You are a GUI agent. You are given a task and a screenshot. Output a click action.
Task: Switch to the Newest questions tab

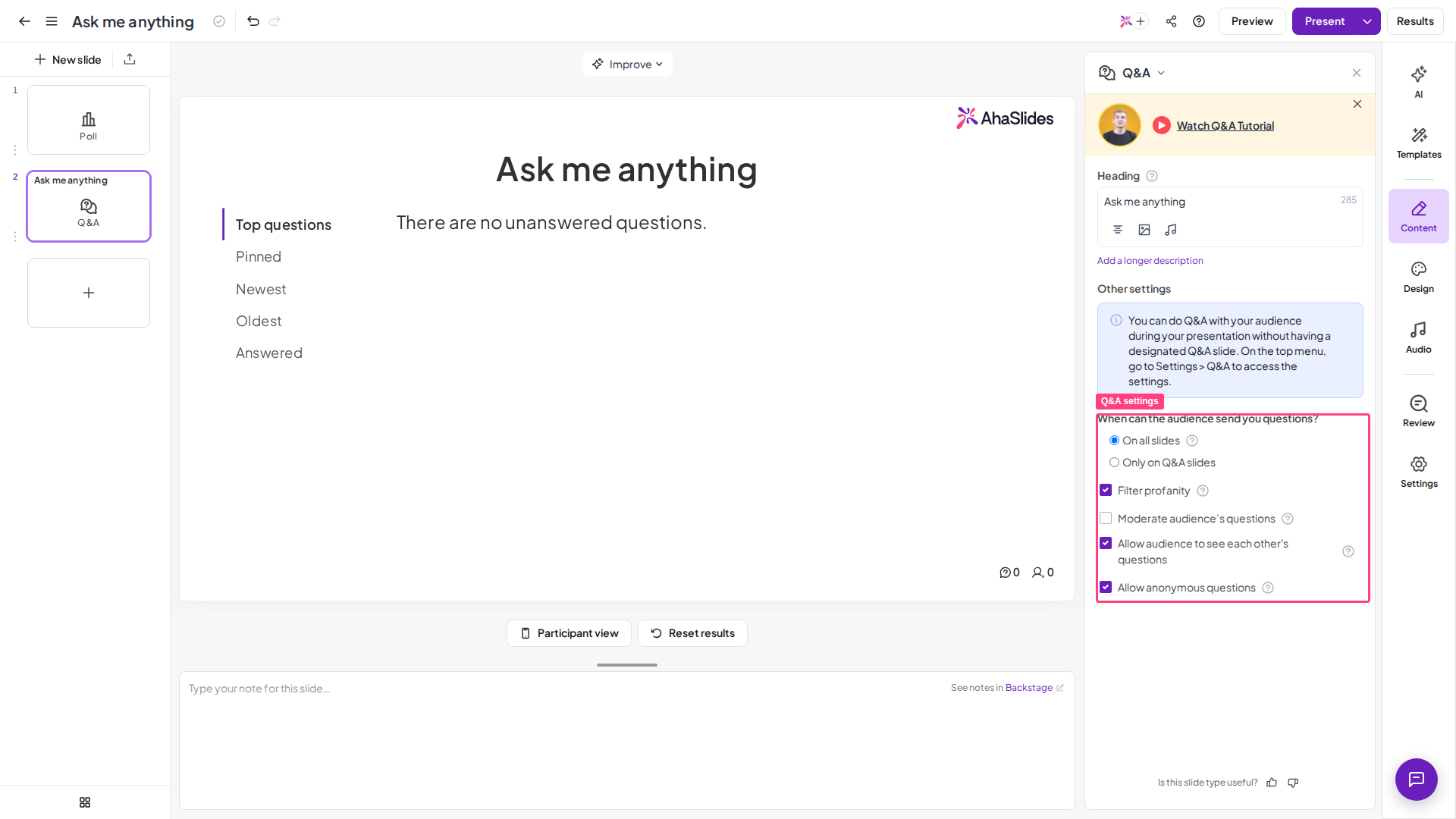261,290
